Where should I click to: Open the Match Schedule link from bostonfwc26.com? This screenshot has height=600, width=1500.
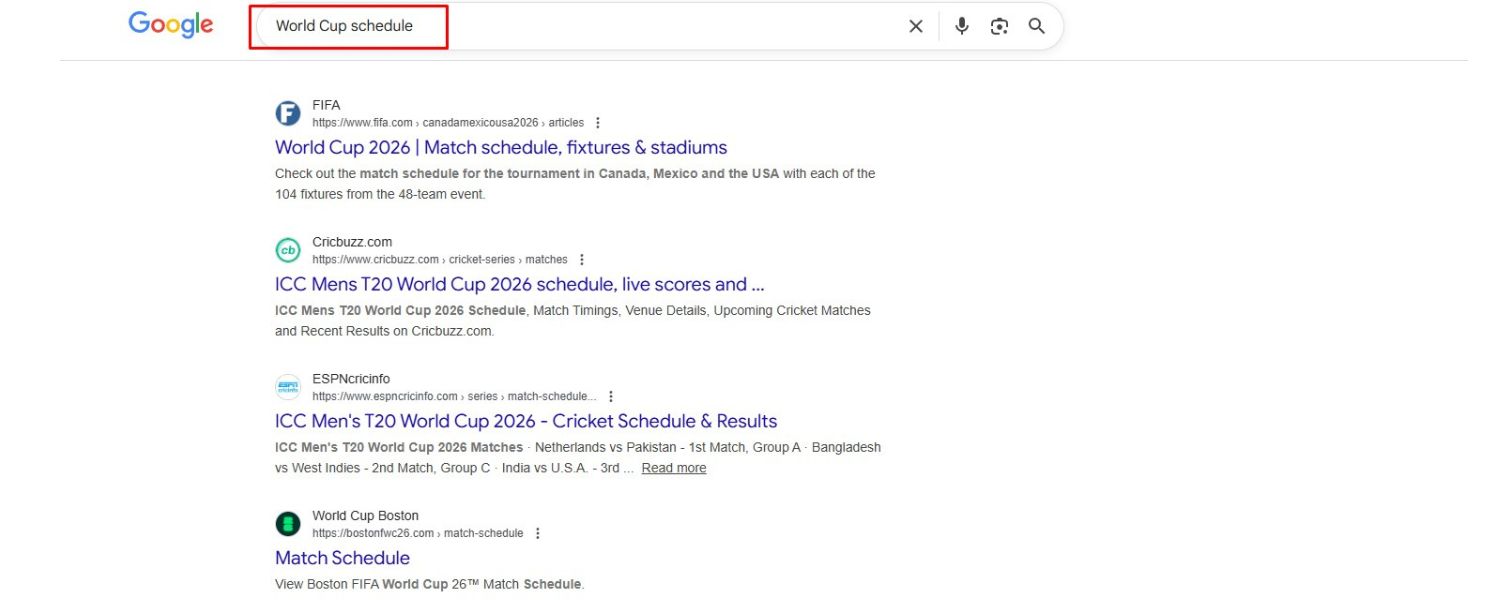[342, 558]
